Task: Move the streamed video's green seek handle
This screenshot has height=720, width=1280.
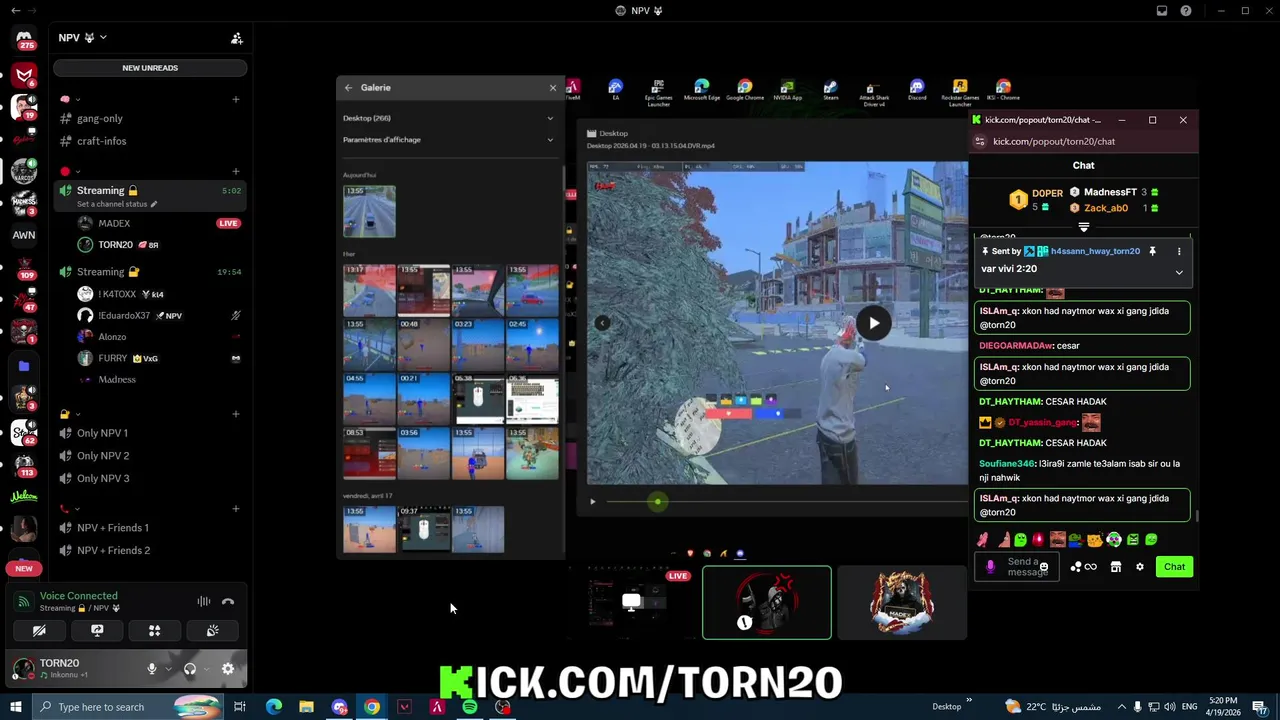Action: pyautogui.click(x=657, y=502)
